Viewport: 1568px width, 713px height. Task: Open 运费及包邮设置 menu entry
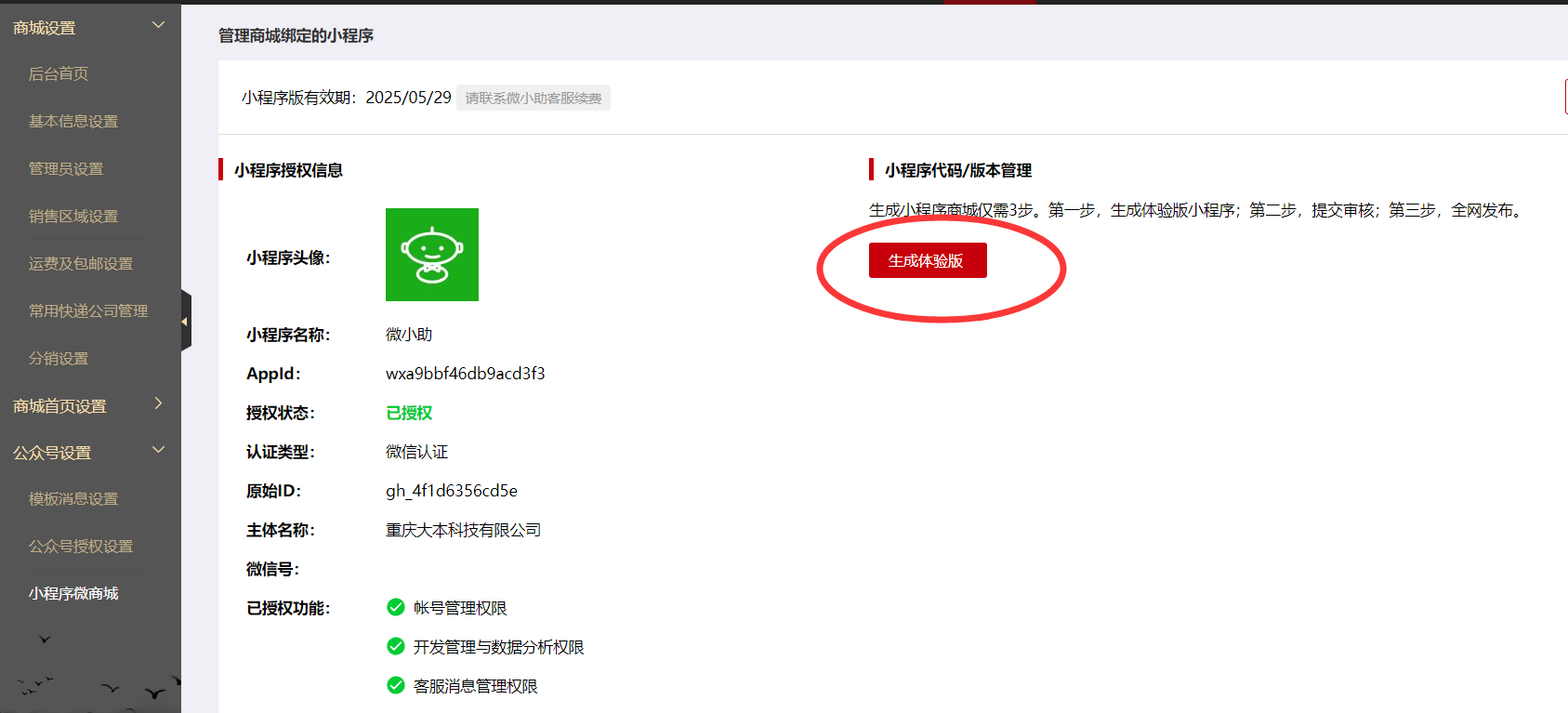click(81, 264)
